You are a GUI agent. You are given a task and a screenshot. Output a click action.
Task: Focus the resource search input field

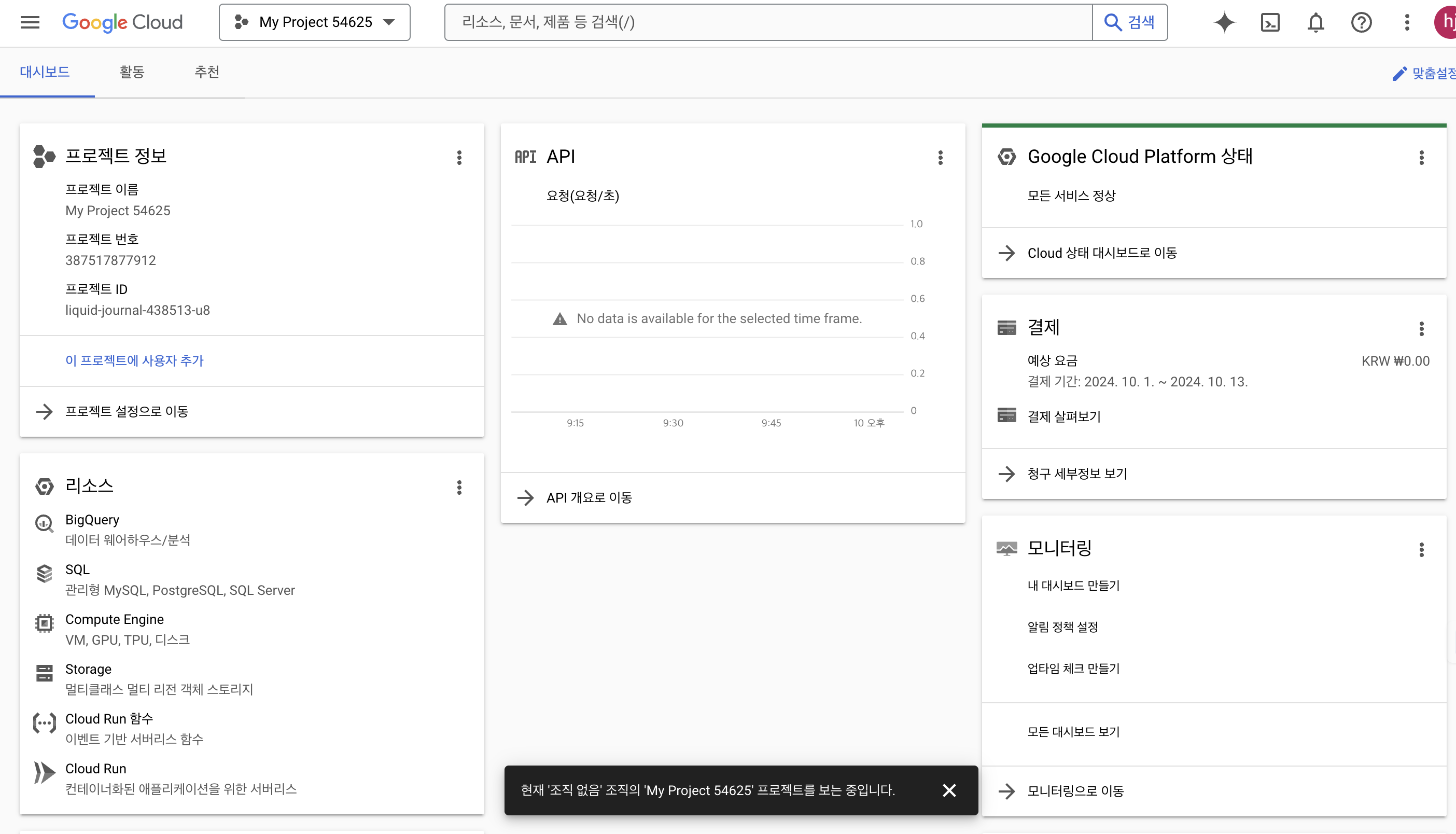767,22
